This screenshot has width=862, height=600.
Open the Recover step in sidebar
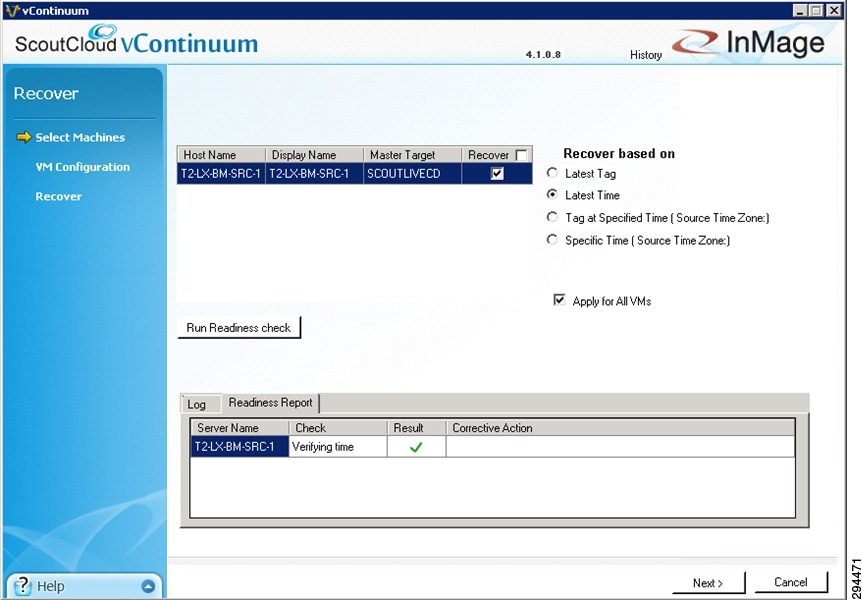[59, 197]
